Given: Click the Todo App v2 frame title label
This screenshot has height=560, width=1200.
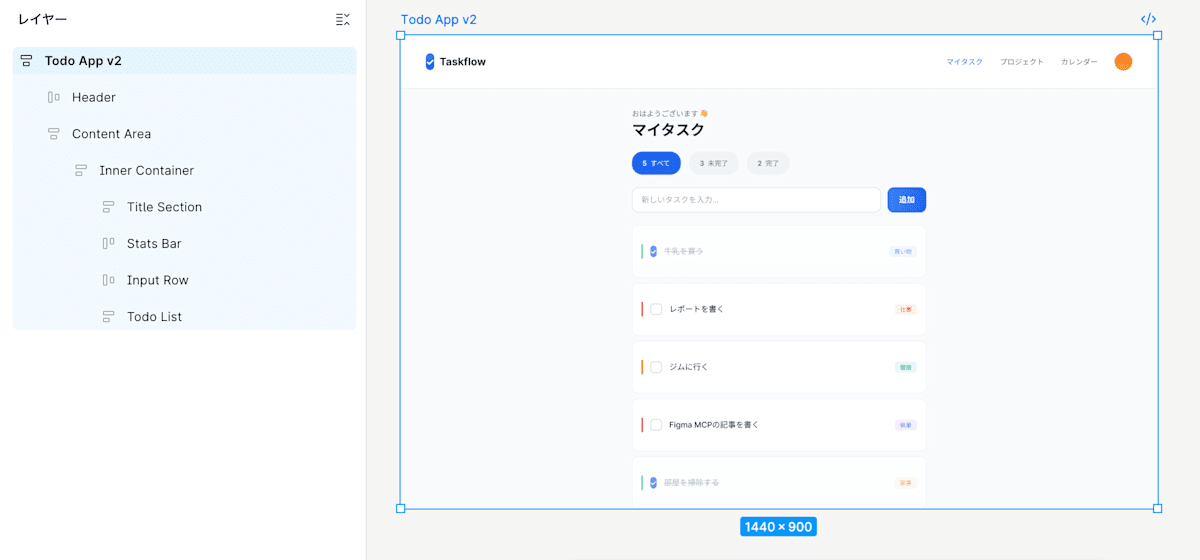Looking at the screenshot, I should [439, 20].
